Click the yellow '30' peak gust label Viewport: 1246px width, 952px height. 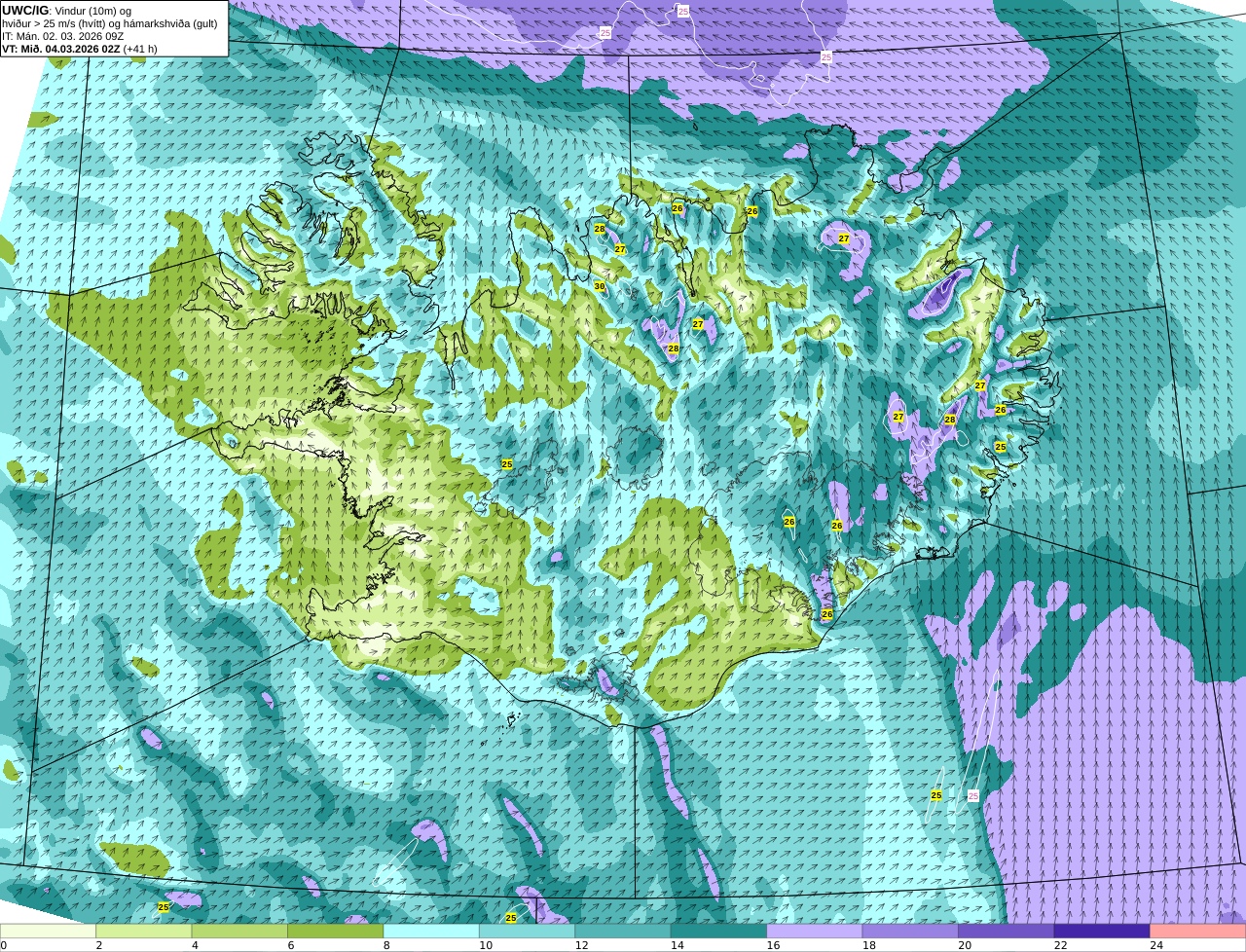pyautogui.click(x=600, y=286)
